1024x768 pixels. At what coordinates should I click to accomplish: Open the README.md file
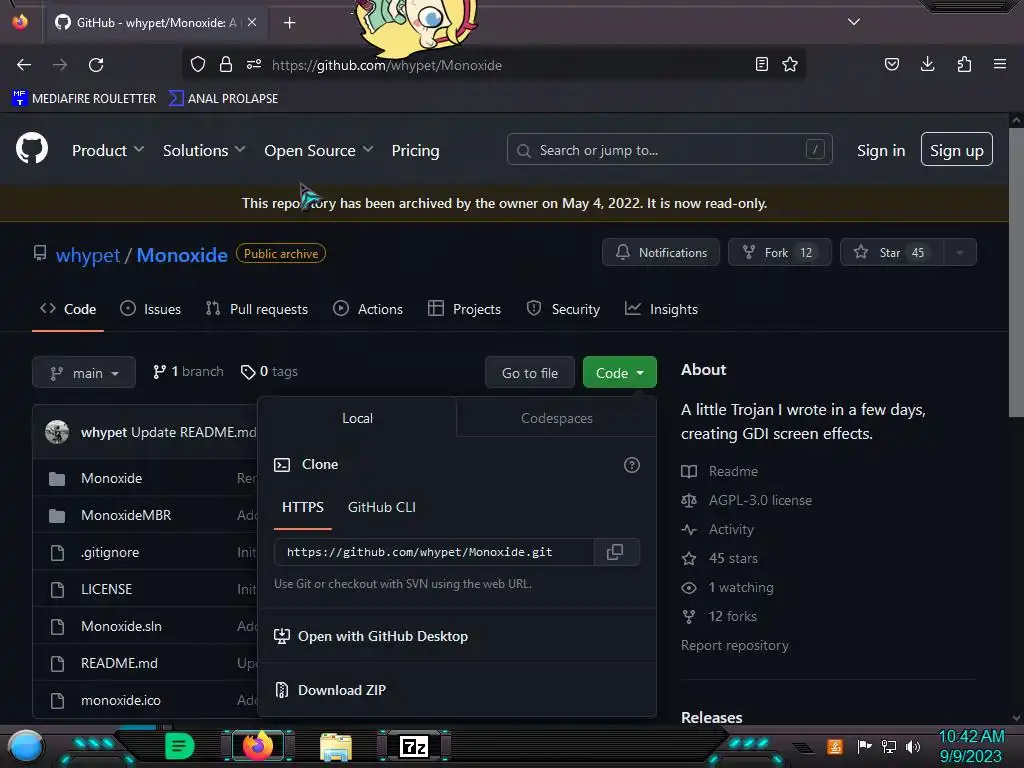pos(119,664)
